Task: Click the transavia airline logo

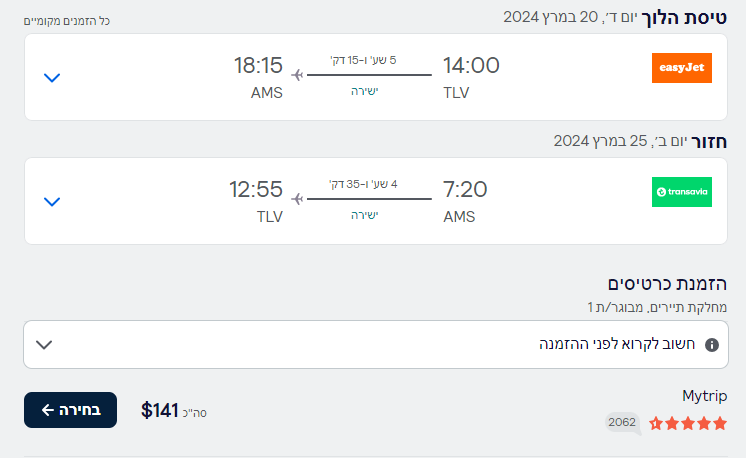Action: coord(682,192)
